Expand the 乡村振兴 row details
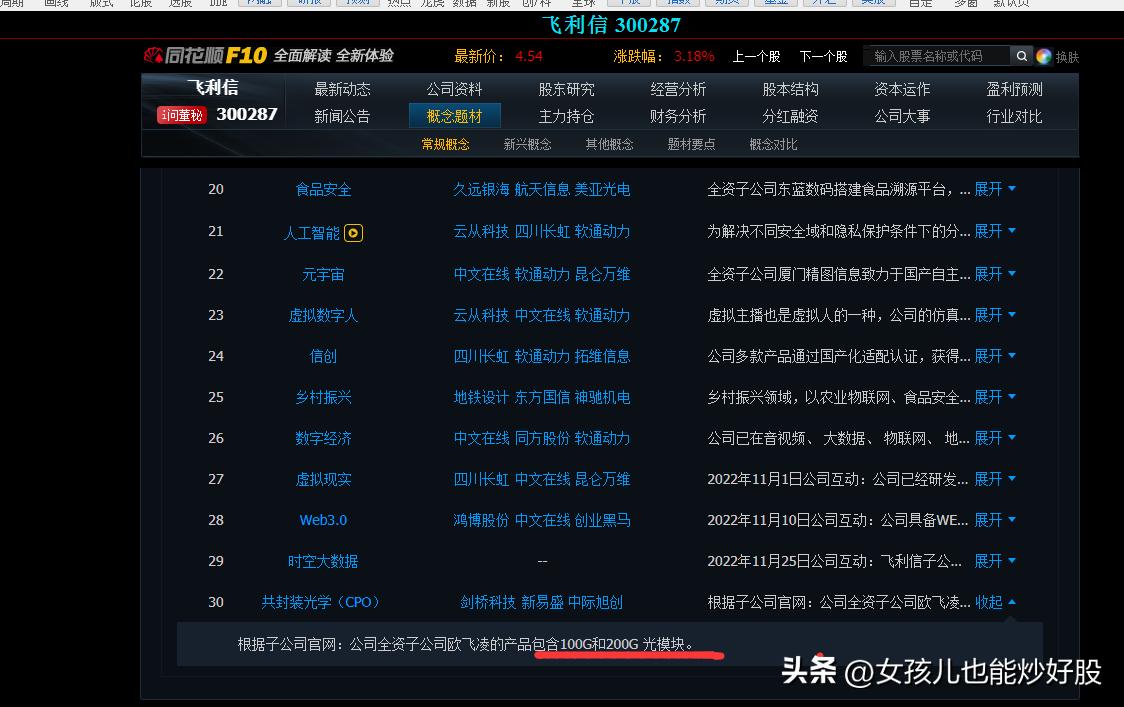The height and width of the screenshot is (707, 1124). pyautogui.click(x=995, y=397)
